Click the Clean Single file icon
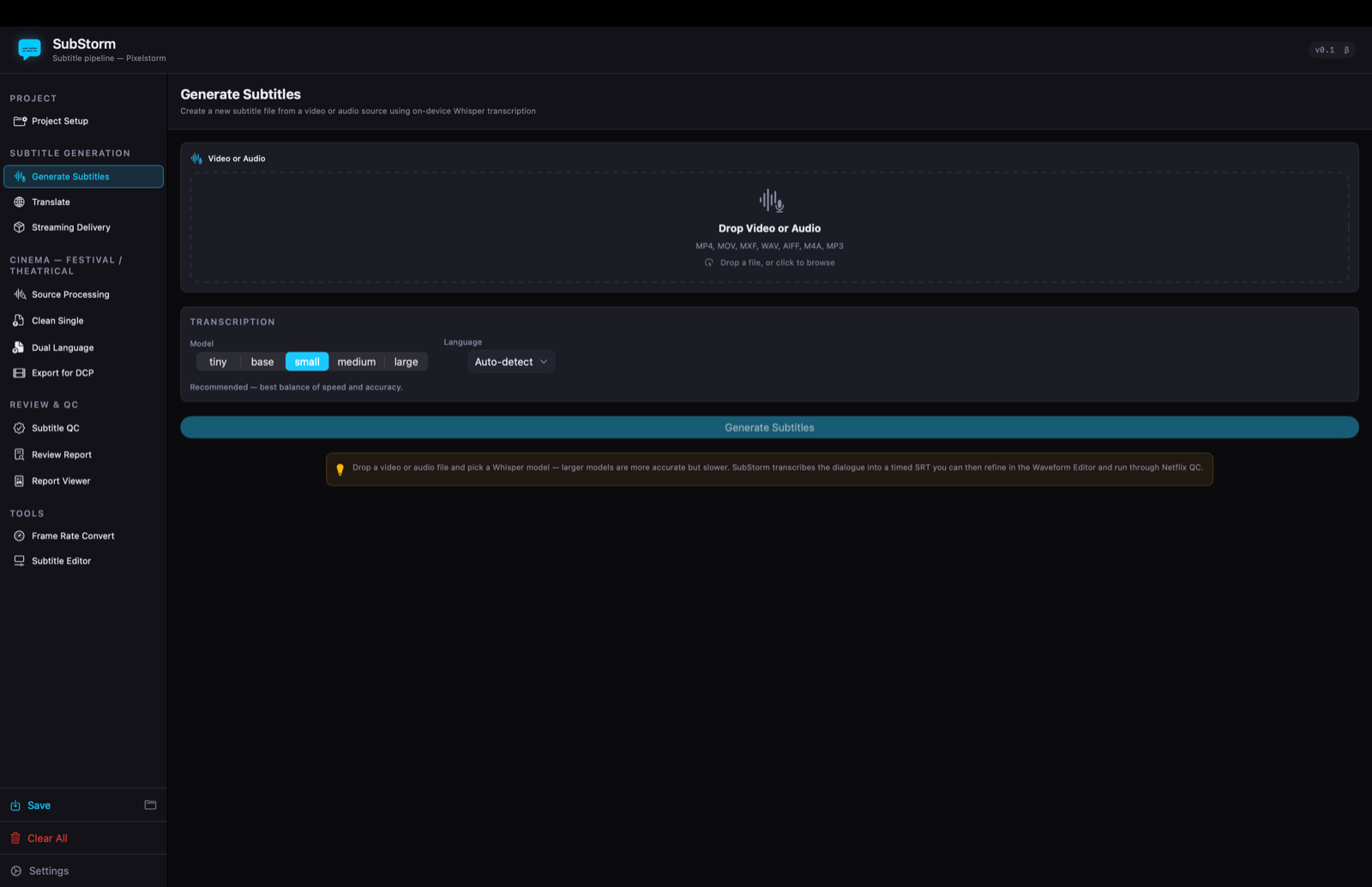Image resolution: width=1372 pixels, height=887 pixels. [x=19, y=321]
